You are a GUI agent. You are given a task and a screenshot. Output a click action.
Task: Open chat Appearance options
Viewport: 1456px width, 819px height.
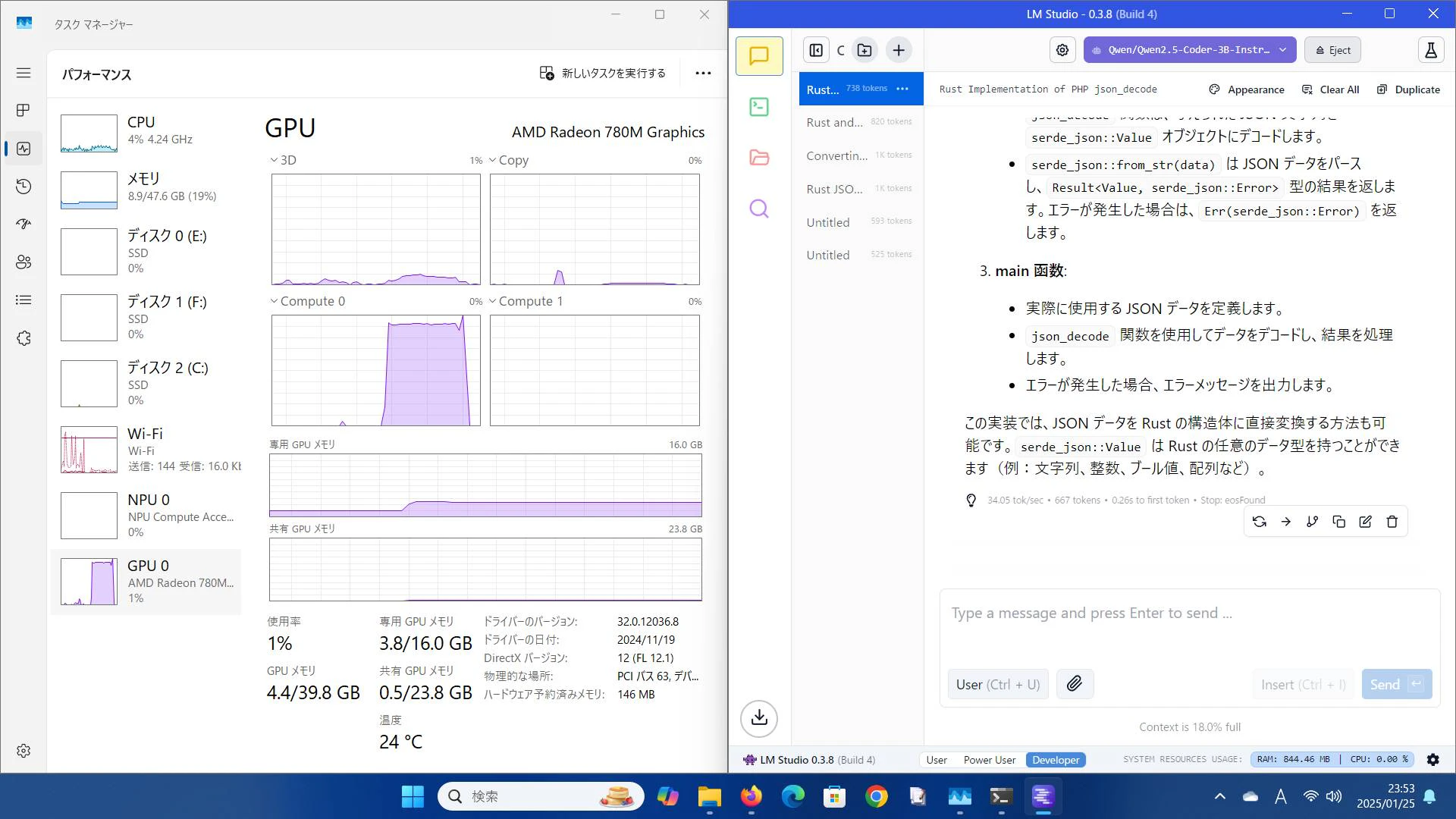[x=1247, y=89]
